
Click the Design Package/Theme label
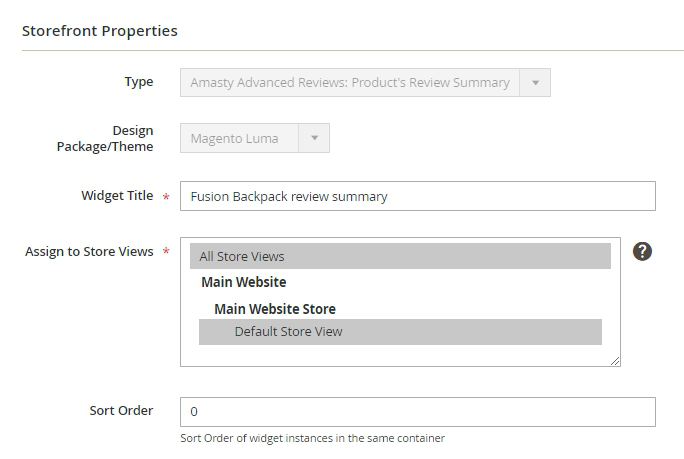[105, 139]
